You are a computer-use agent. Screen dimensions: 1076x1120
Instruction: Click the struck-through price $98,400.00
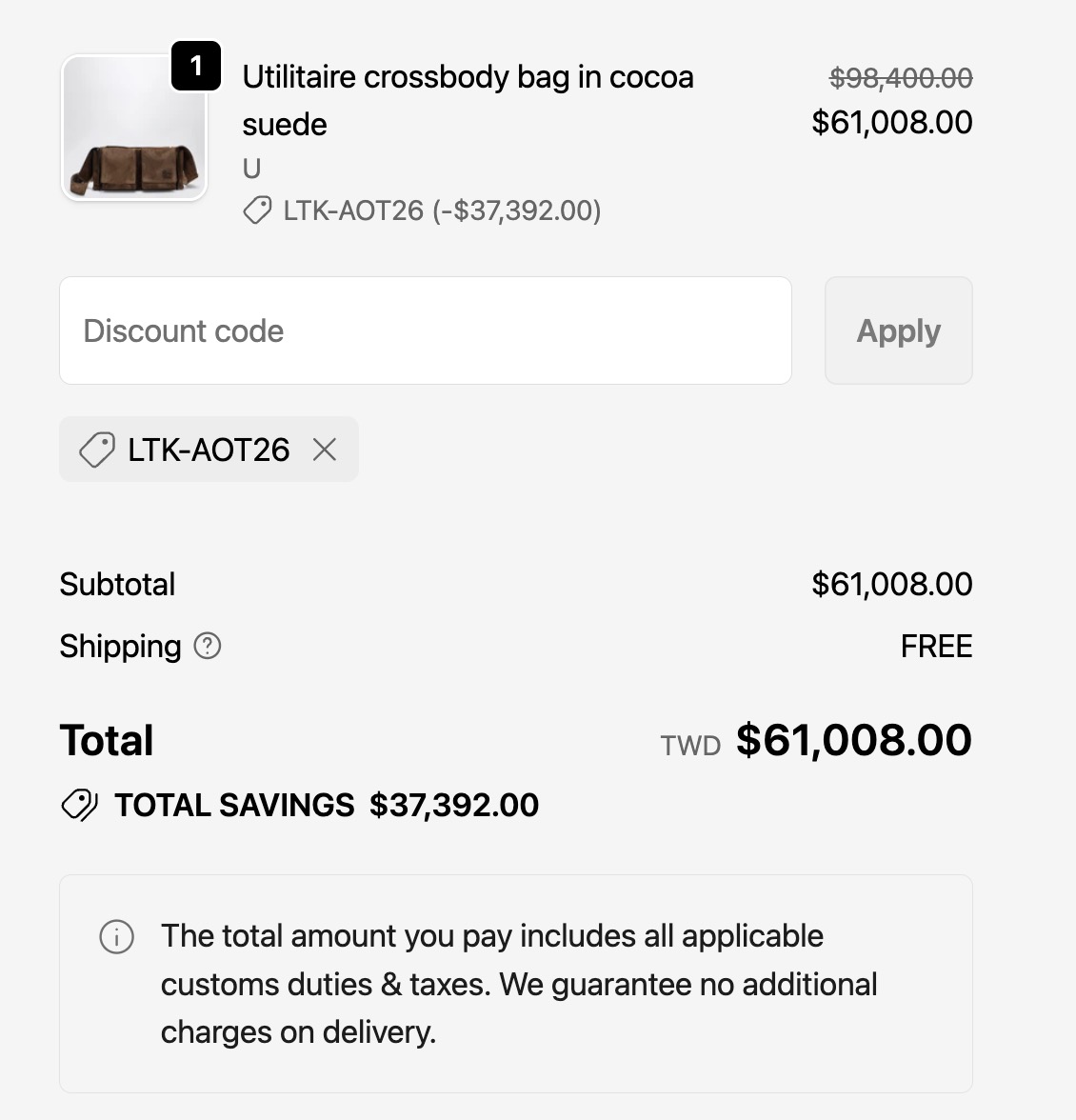pos(901,78)
